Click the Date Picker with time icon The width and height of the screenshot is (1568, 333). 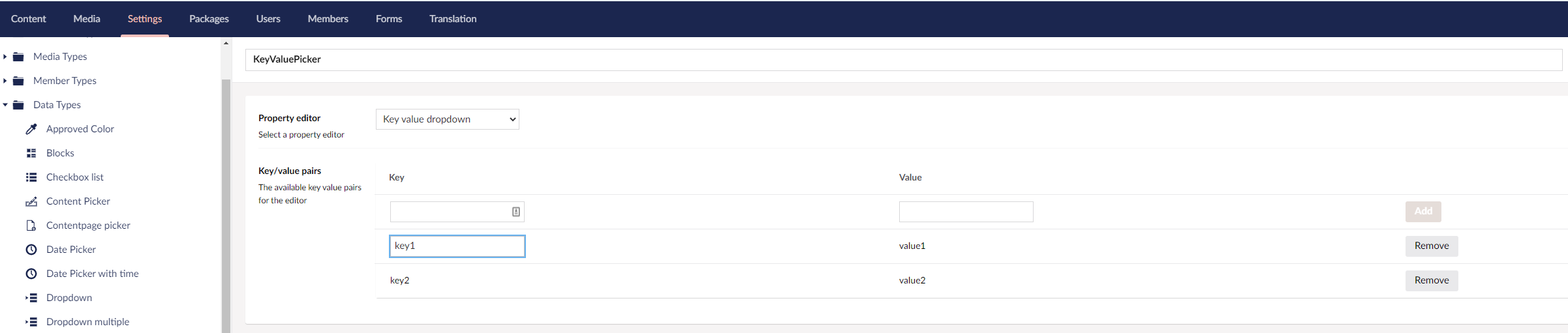31,274
